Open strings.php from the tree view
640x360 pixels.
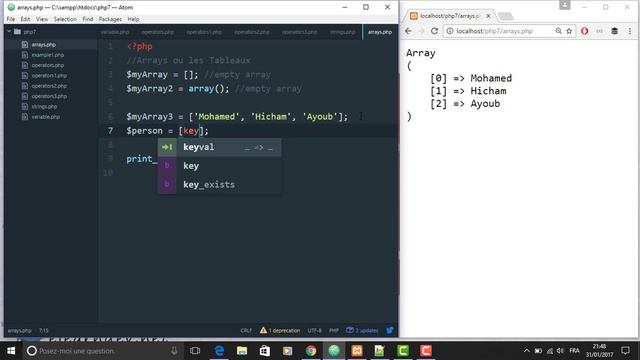tap(44, 107)
